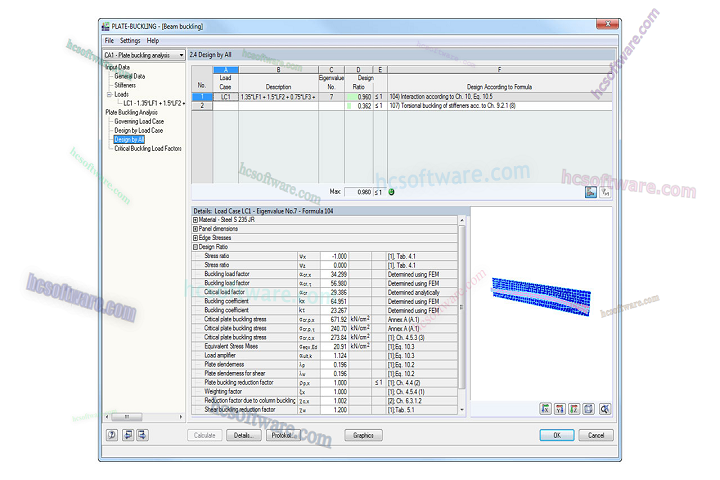Close the PLATE-BUCKLING window
720x480 pixels.
coord(608,24)
